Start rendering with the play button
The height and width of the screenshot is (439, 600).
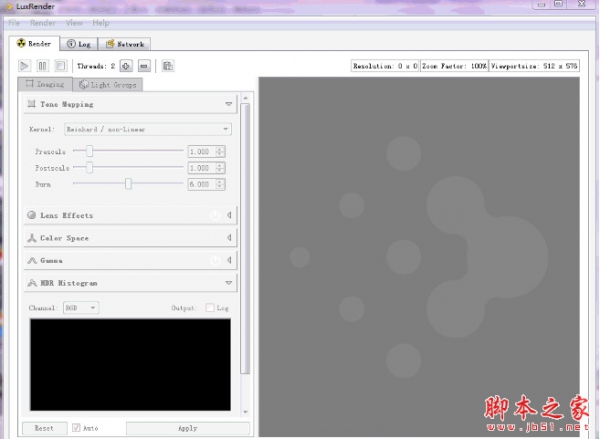pos(24,66)
